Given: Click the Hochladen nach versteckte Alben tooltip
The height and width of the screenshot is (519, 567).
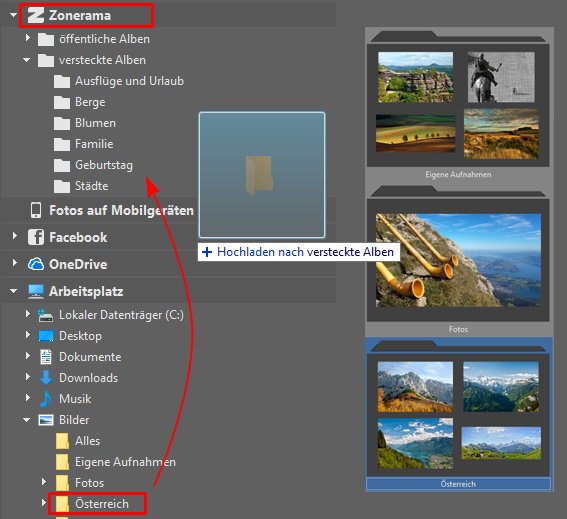Looking at the screenshot, I should (x=299, y=252).
